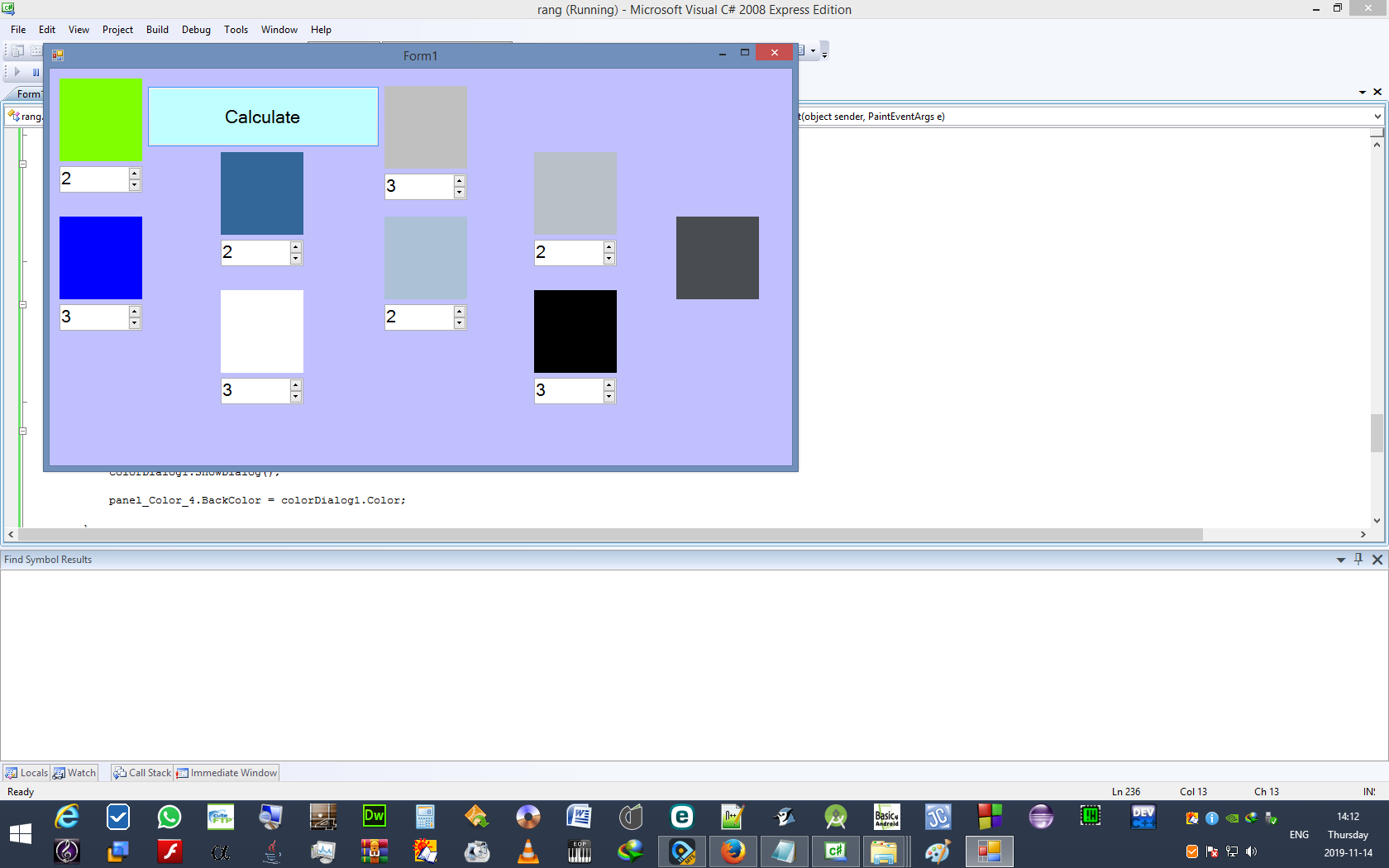1389x868 pixels.
Task: Click the code editor horizontal scrollbar thumb
Action: click(x=610, y=535)
